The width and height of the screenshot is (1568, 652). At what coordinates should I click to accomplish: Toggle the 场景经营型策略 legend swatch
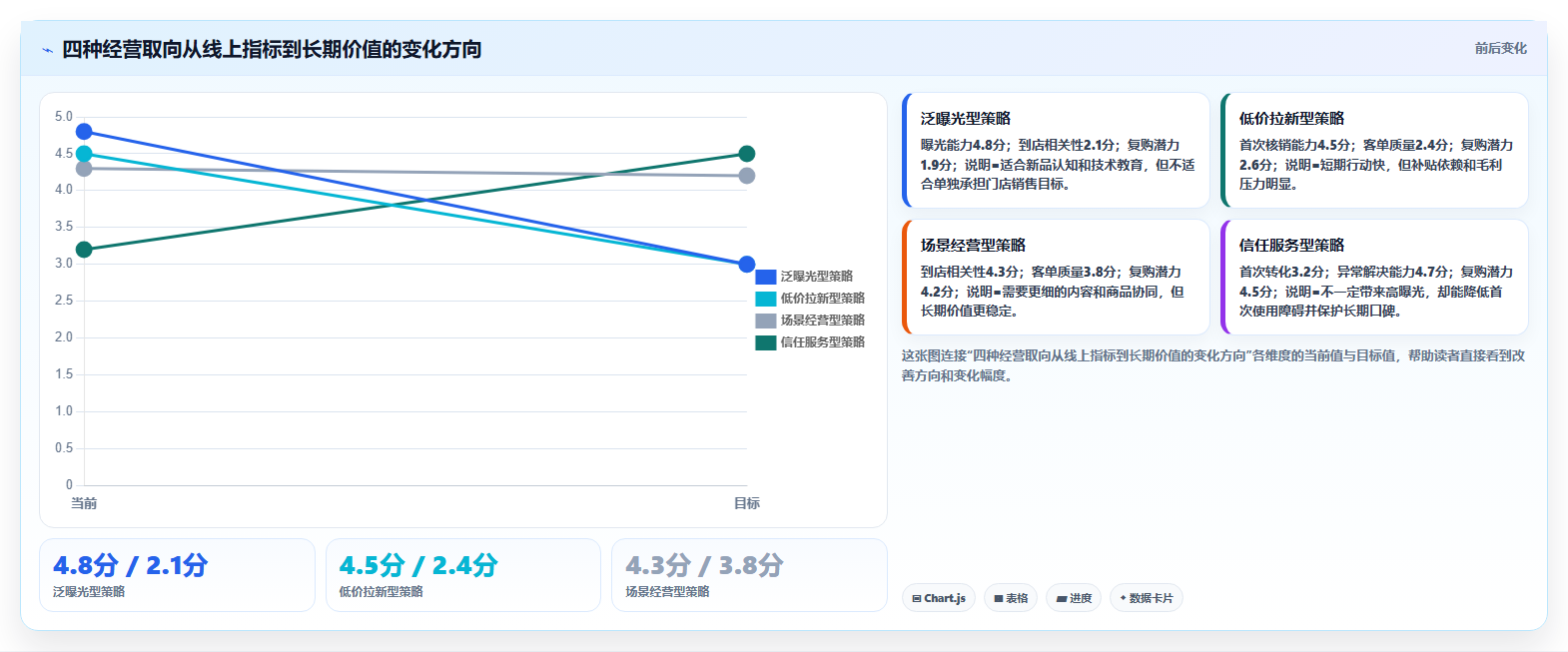[766, 321]
